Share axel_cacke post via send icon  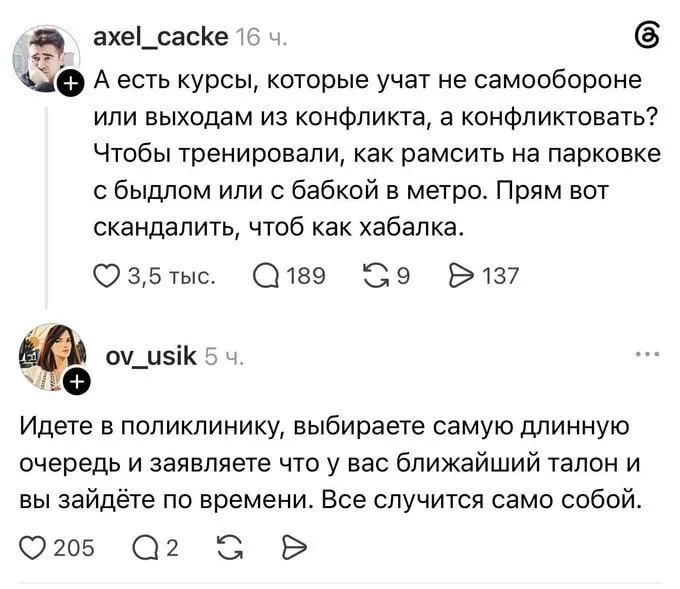tap(462, 276)
